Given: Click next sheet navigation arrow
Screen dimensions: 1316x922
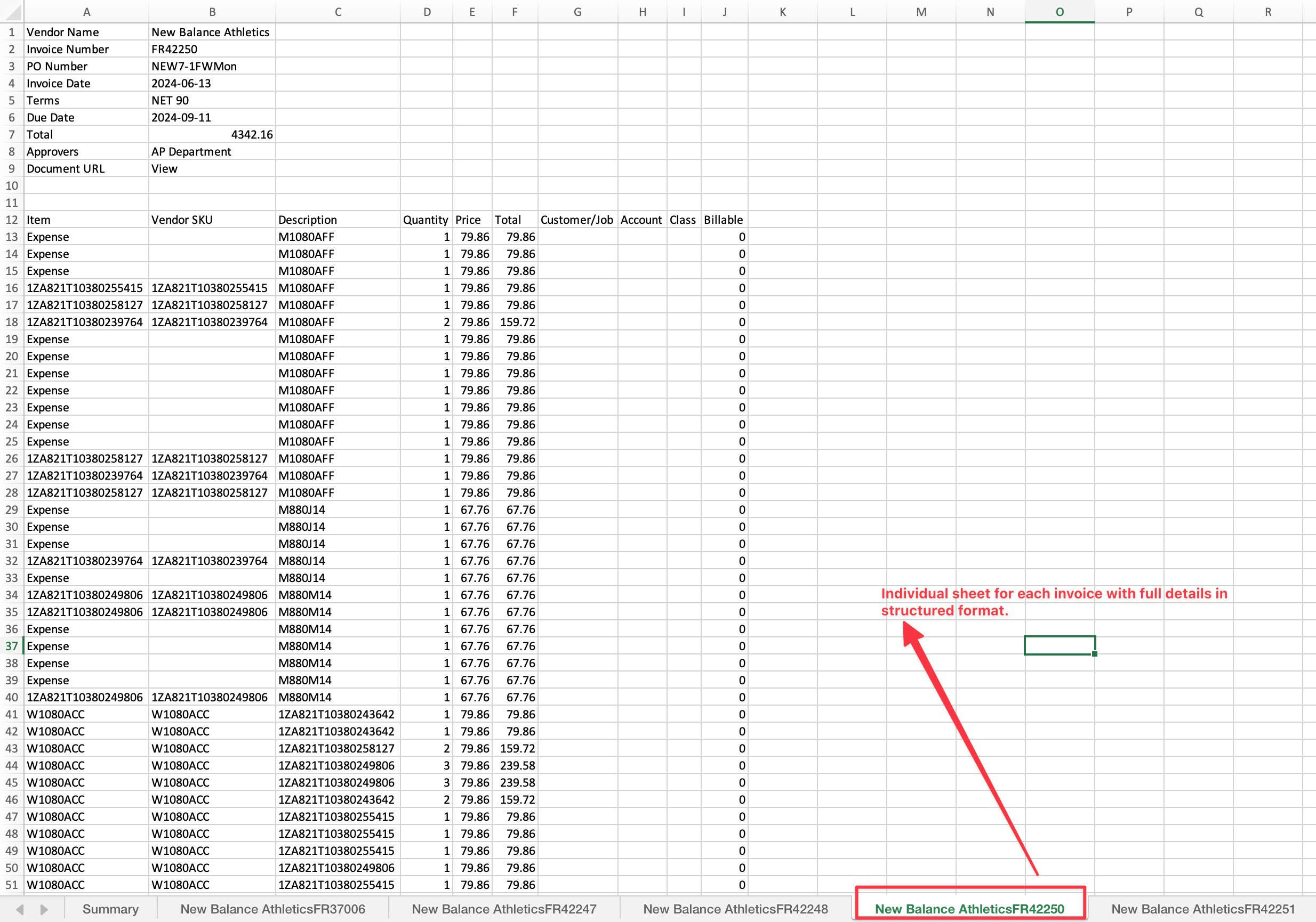Looking at the screenshot, I should (44, 909).
